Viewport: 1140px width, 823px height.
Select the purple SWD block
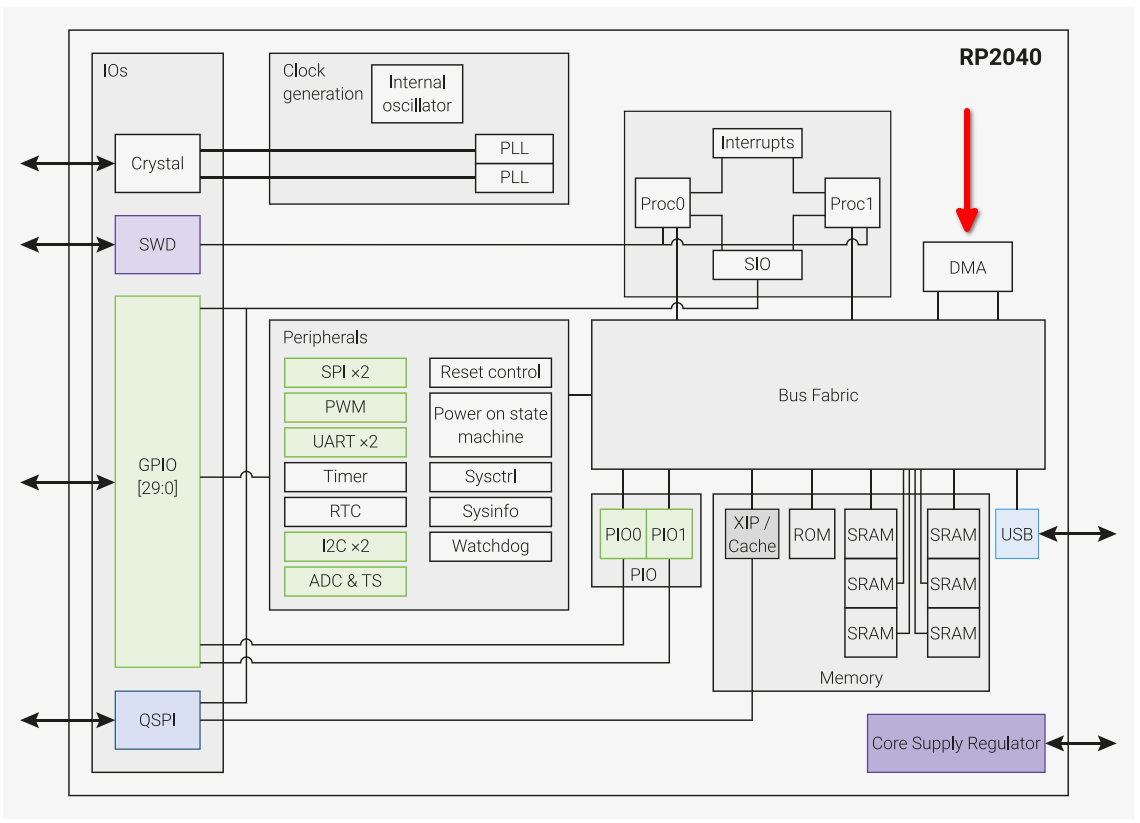click(157, 245)
